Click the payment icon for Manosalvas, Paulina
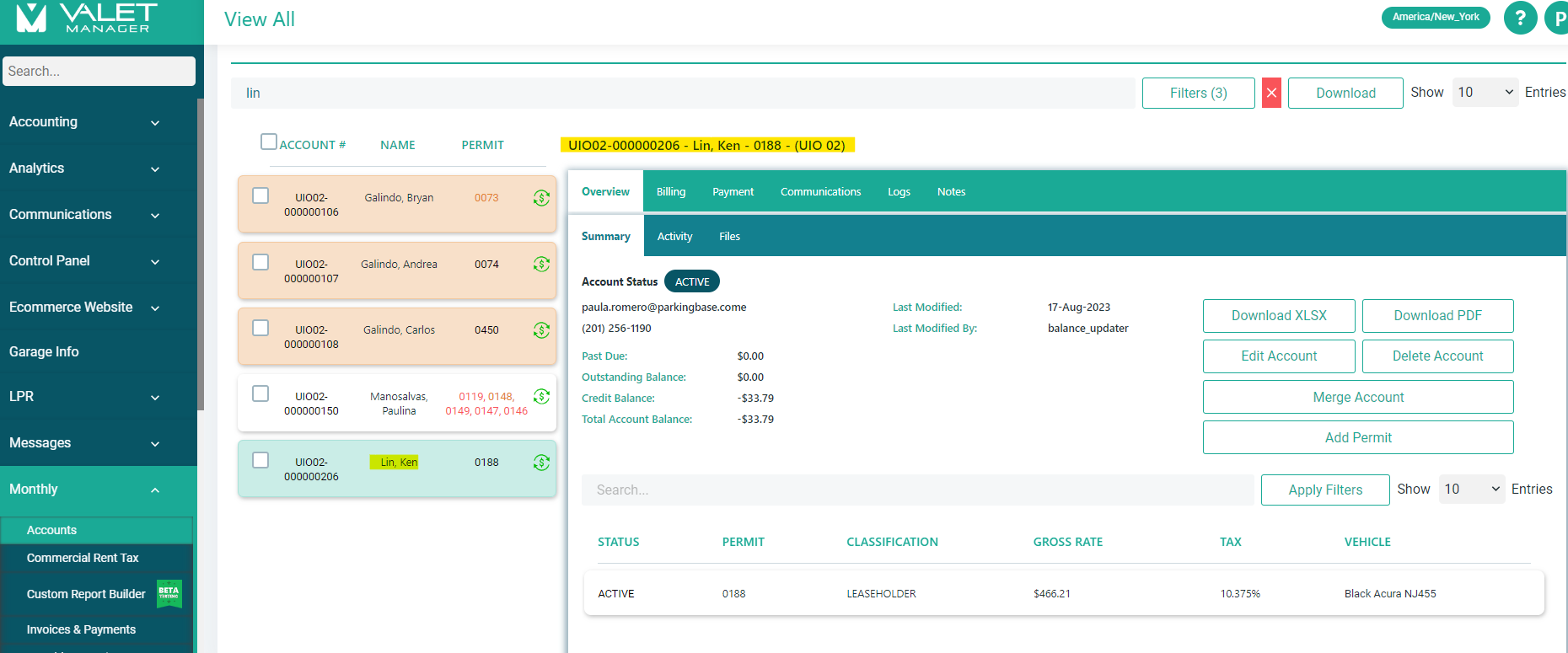 pos(541,397)
